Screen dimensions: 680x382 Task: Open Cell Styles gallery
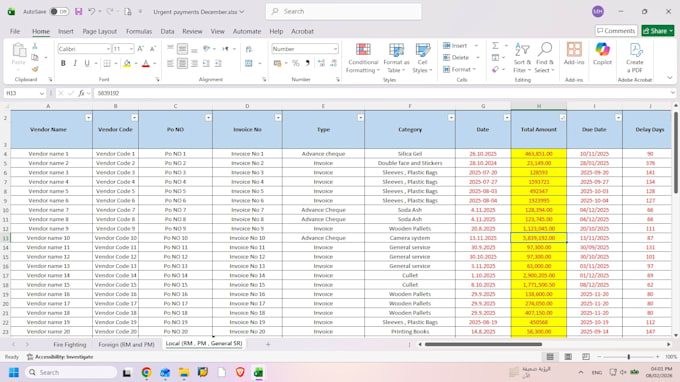(422, 58)
